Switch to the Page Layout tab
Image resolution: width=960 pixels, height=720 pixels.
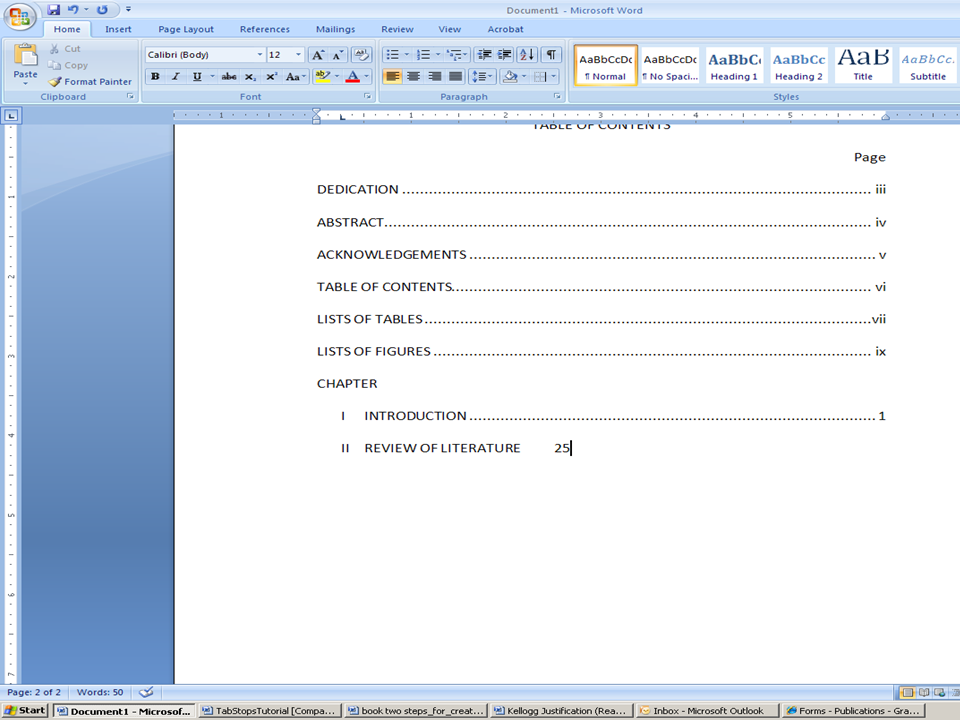pos(186,29)
